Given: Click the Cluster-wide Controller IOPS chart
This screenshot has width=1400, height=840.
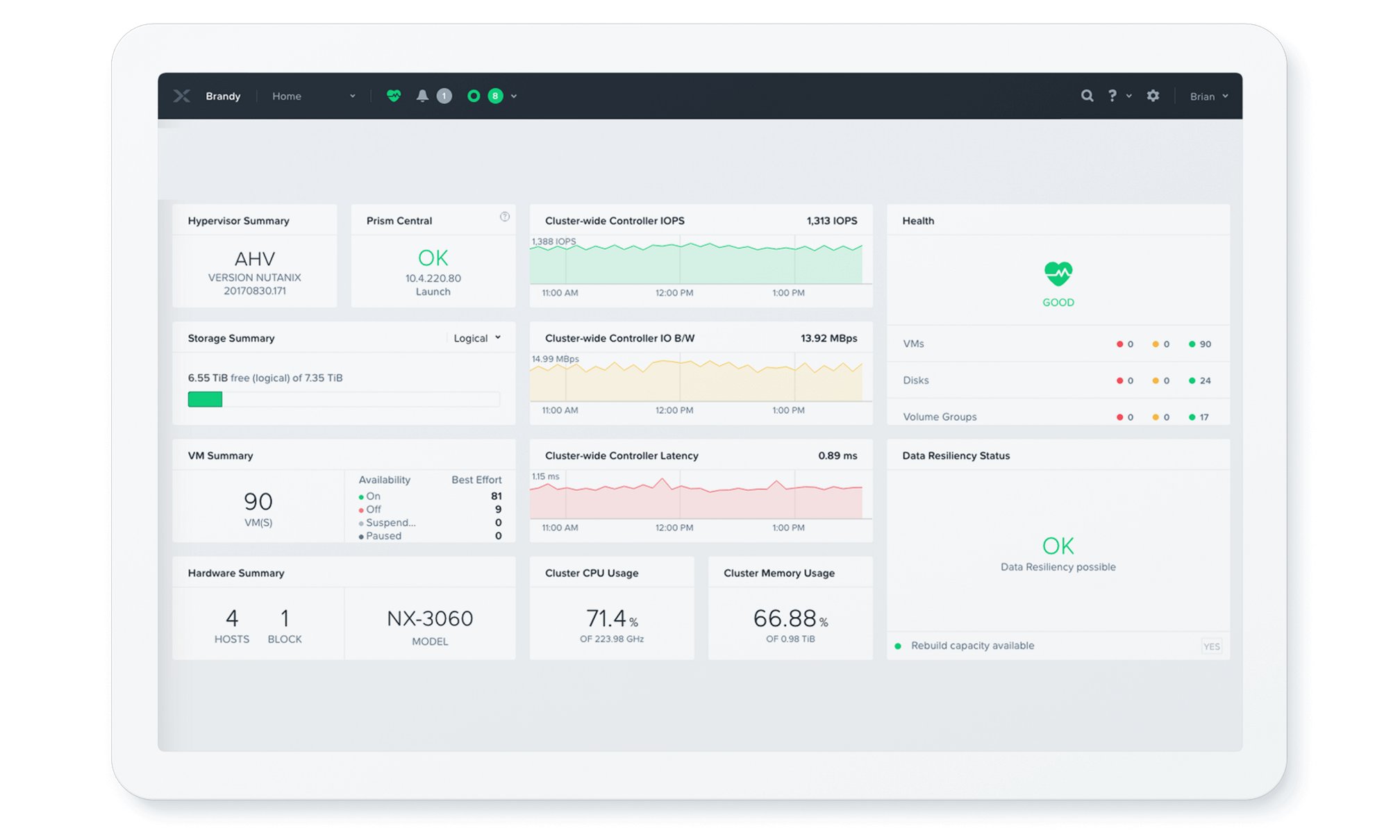Looking at the screenshot, I should click(696, 264).
